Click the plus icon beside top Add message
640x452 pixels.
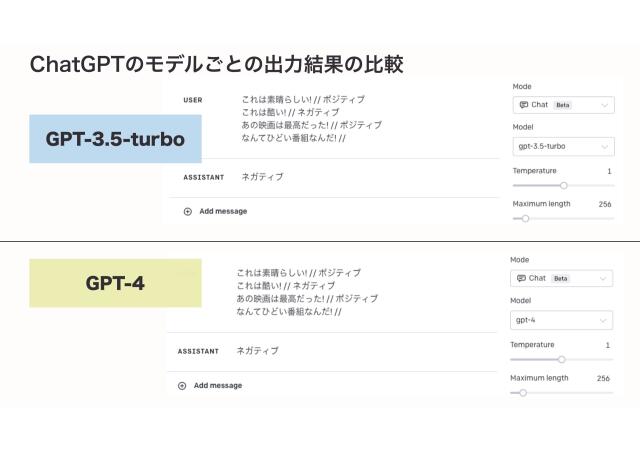coord(187,212)
